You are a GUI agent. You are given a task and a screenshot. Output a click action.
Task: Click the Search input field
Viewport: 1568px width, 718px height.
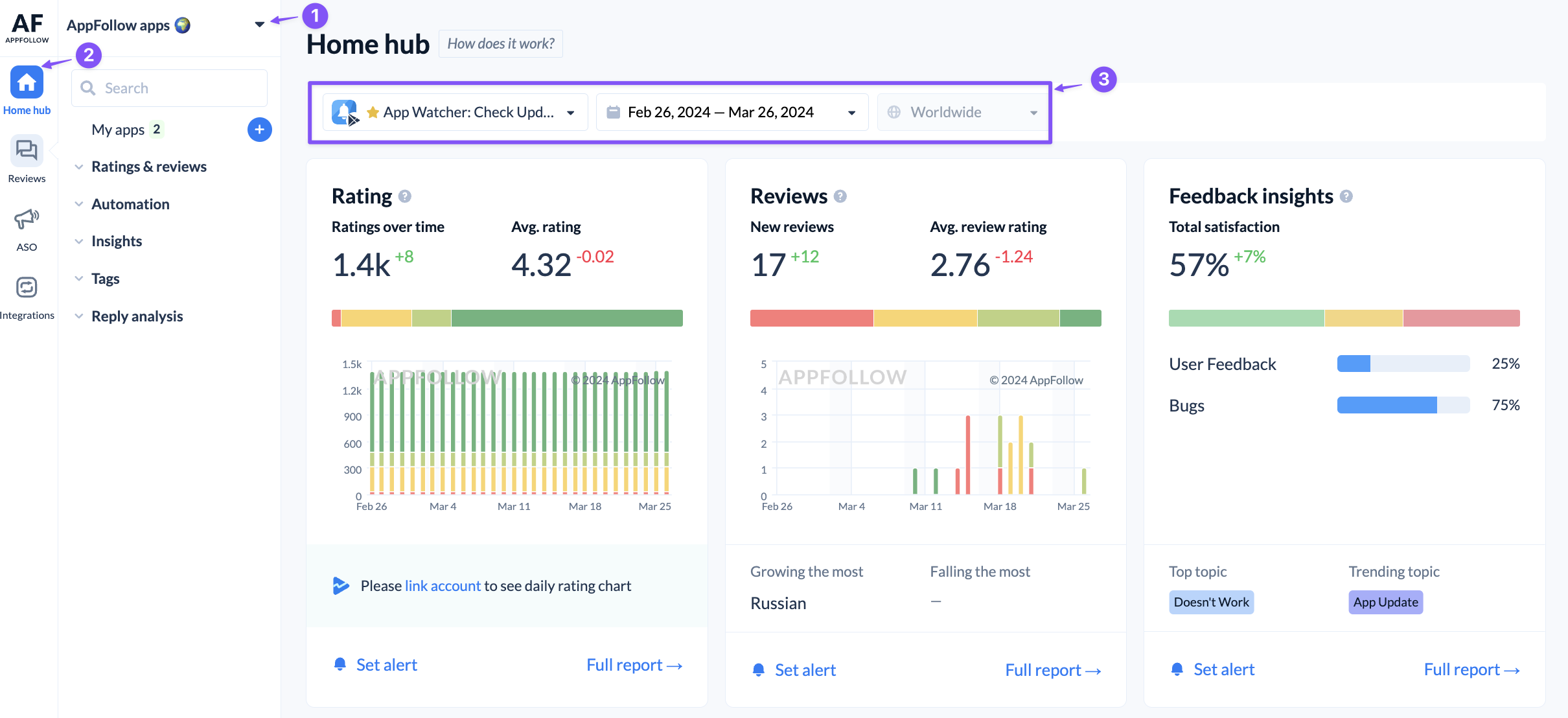pos(169,88)
